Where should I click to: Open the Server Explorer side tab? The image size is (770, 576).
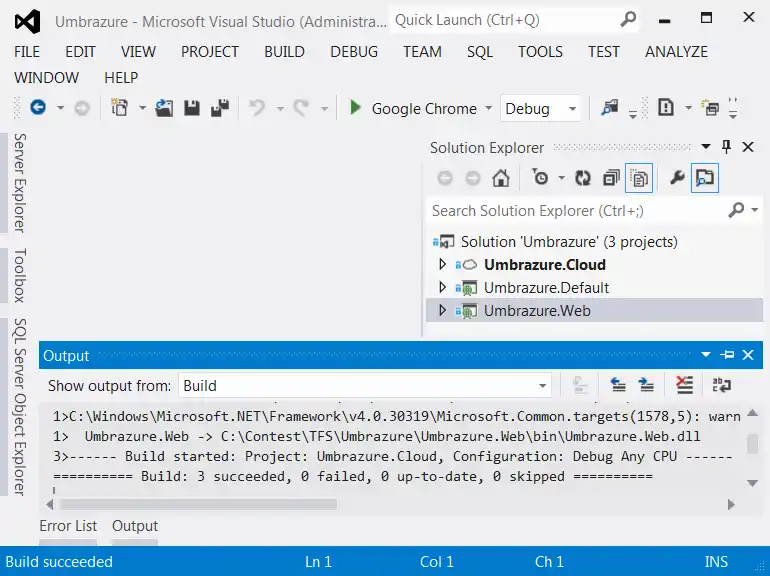click(x=19, y=183)
